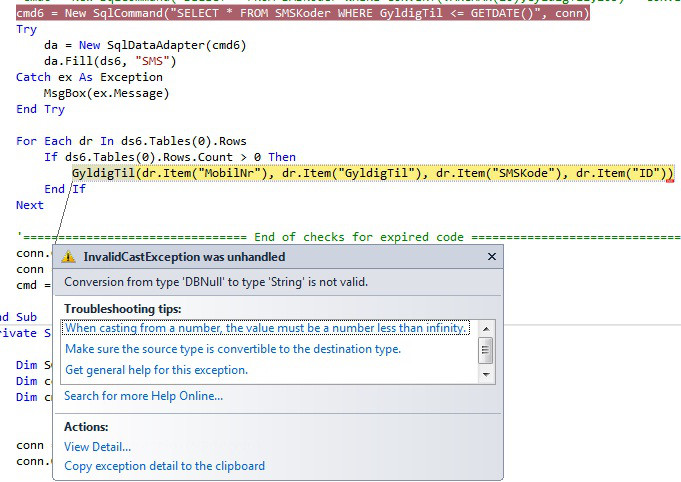Open Get general help for this exception
The width and height of the screenshot is (681, 482).
[156, 370]
